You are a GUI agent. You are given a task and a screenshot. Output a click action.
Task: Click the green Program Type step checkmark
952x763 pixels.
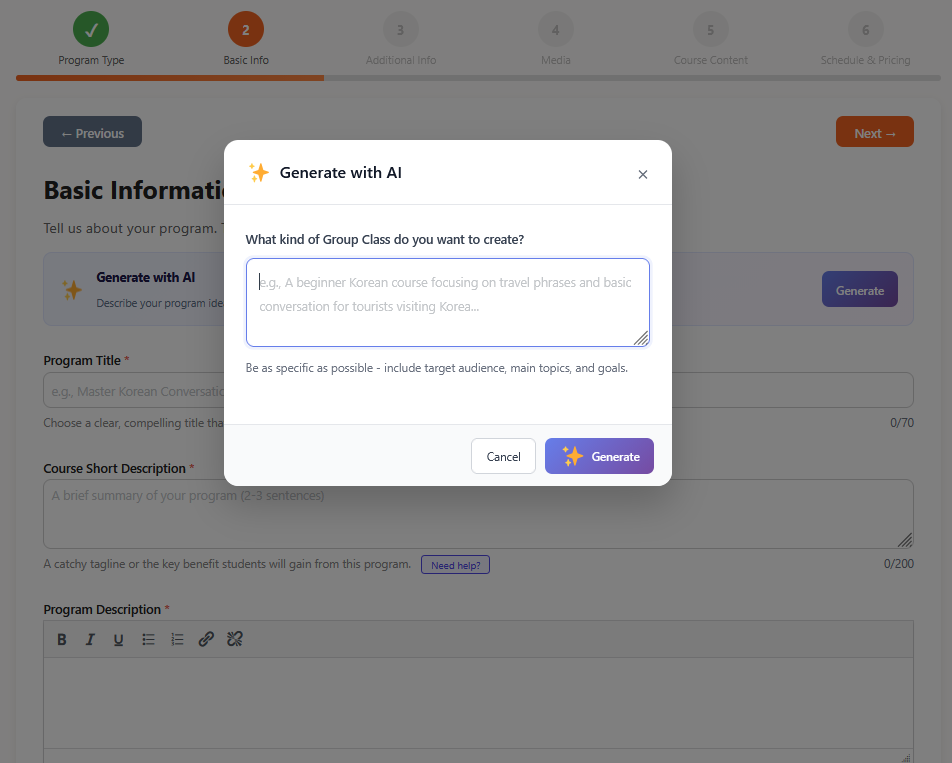coord(91,30)
